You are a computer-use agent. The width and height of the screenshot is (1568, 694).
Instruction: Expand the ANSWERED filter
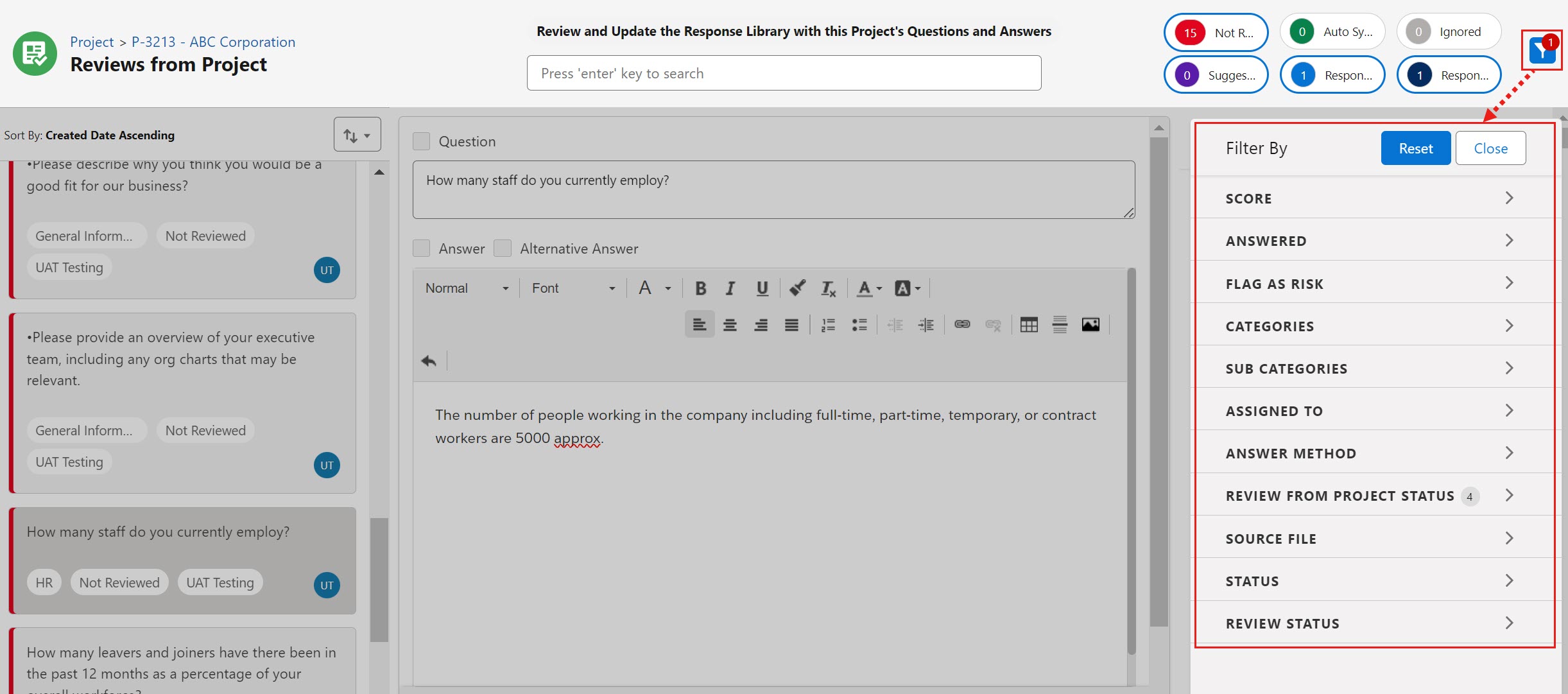click(1374, 241)
